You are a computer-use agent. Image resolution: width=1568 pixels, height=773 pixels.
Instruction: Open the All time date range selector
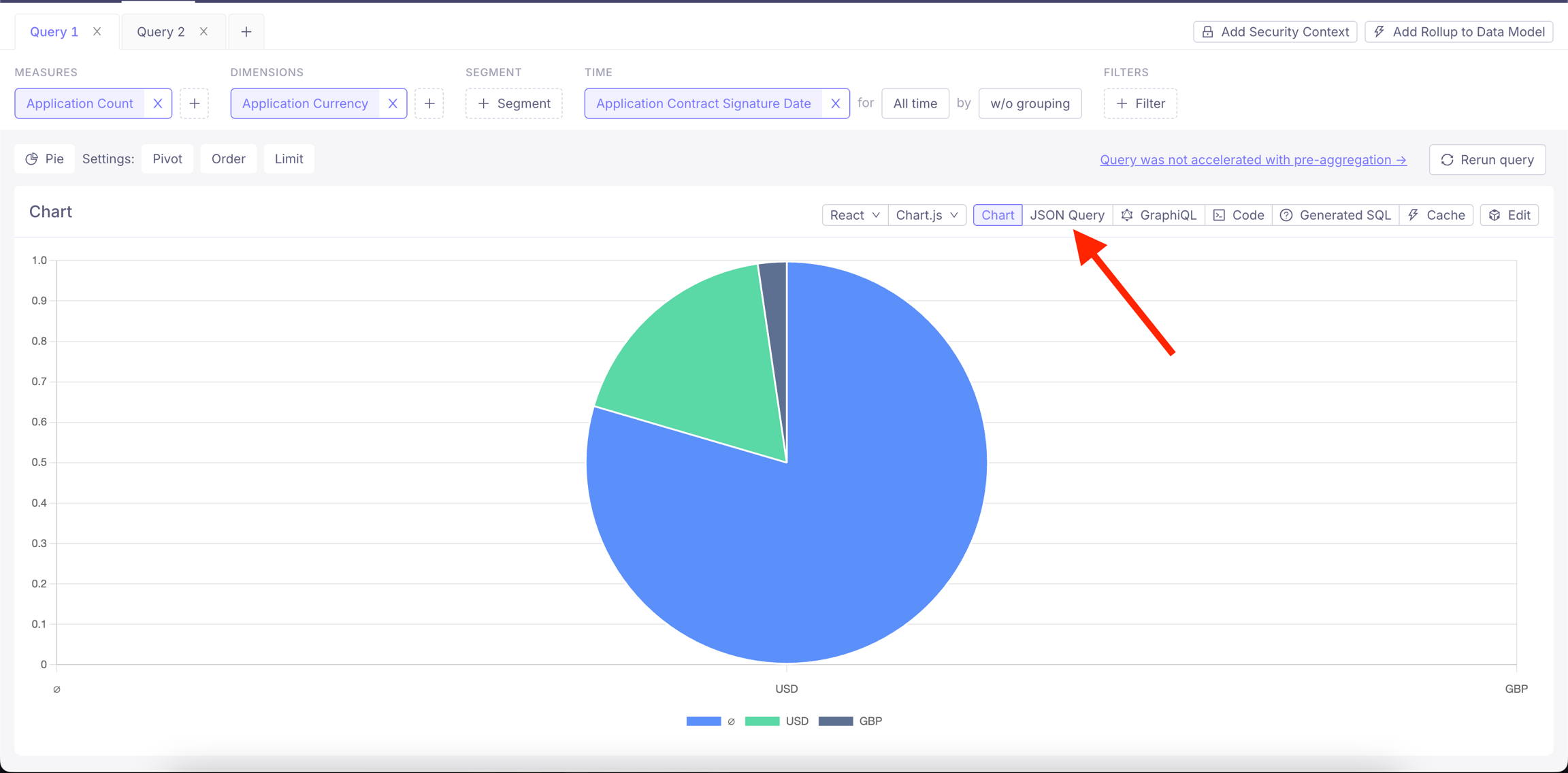[915, 103]
